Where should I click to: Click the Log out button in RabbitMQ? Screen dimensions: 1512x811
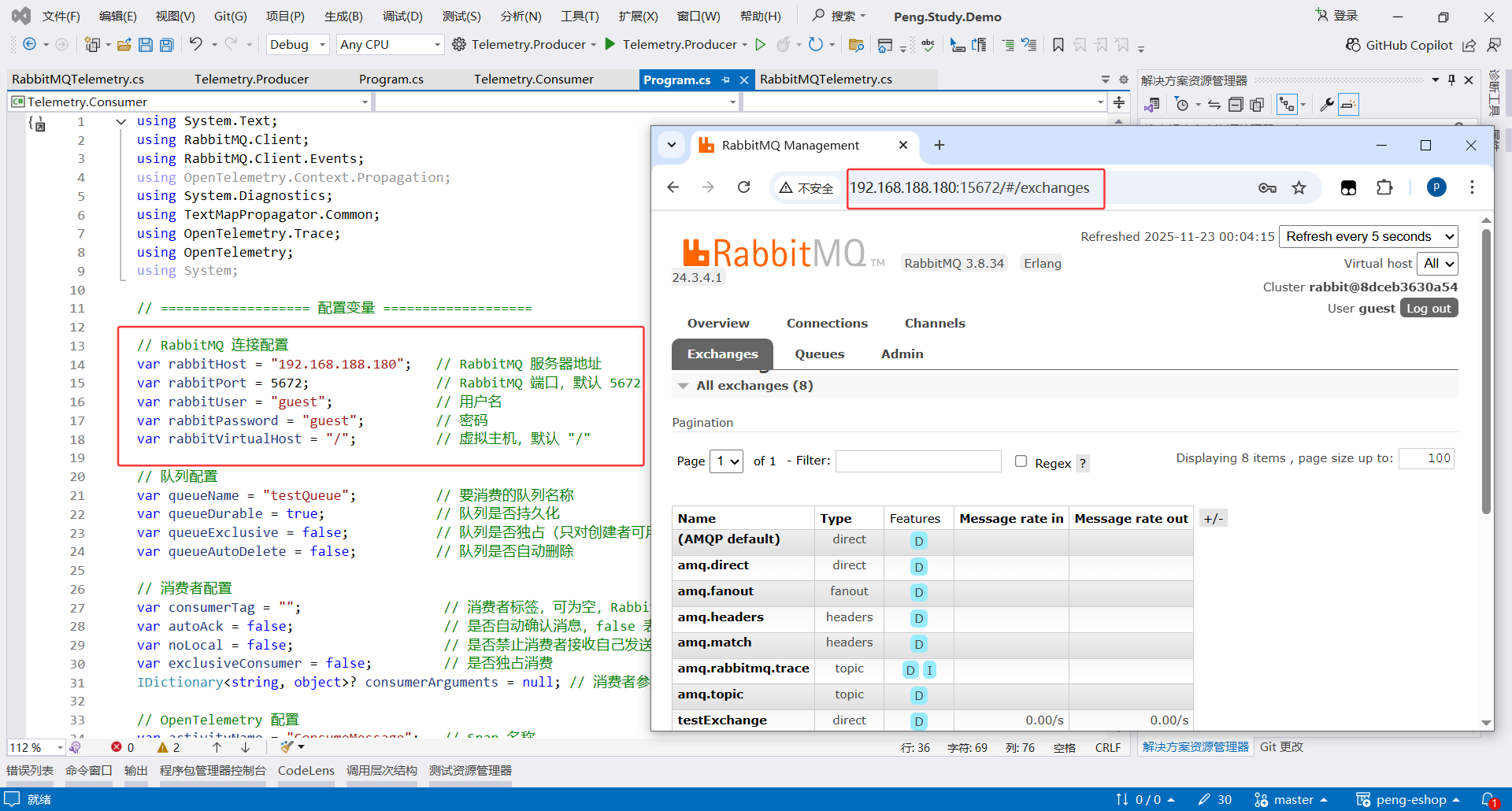pyautogui.click(x=1429, y=309)
